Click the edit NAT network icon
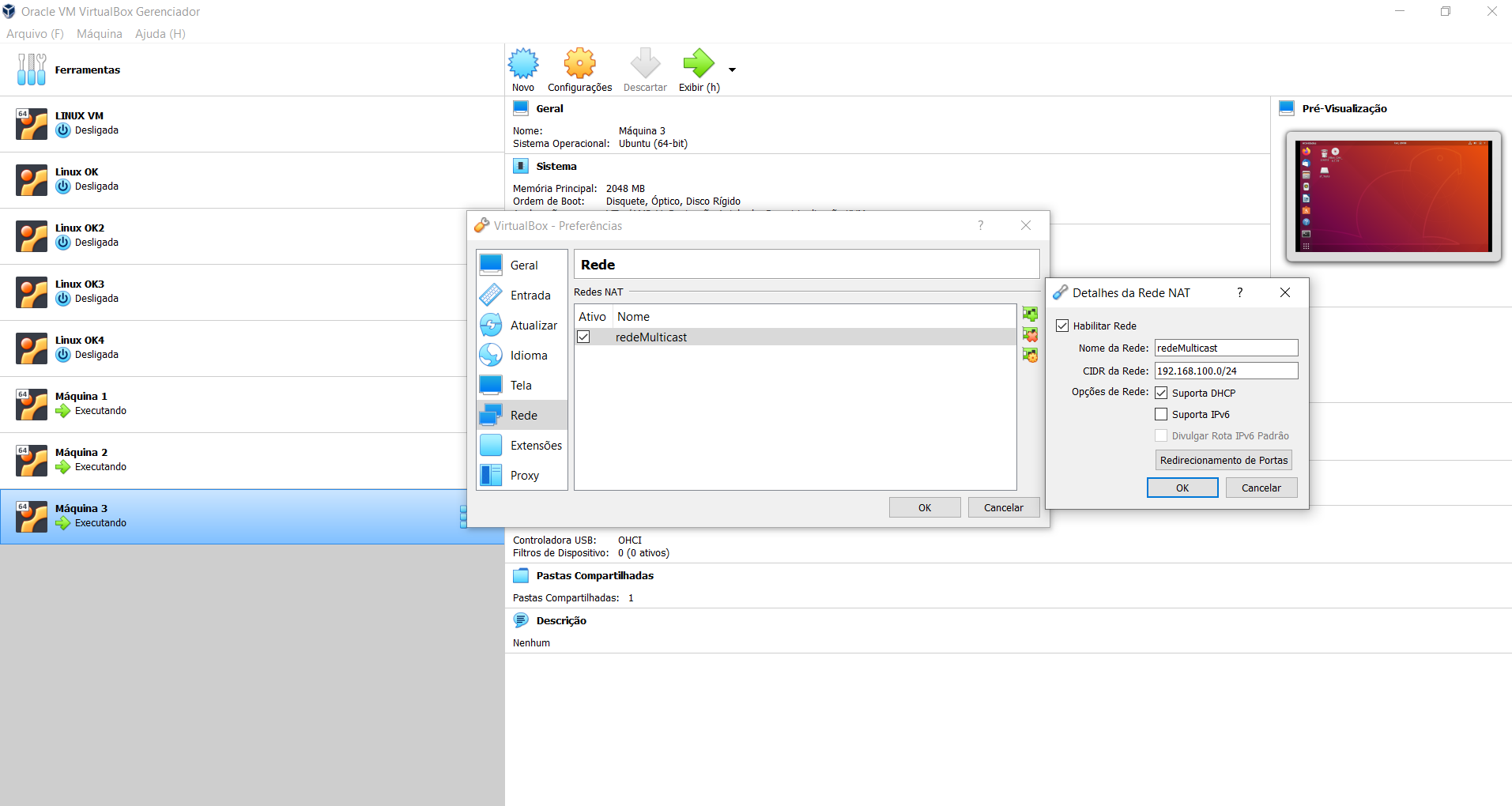The height and width of the screenshot is (806, 1512). [1030, 355]
